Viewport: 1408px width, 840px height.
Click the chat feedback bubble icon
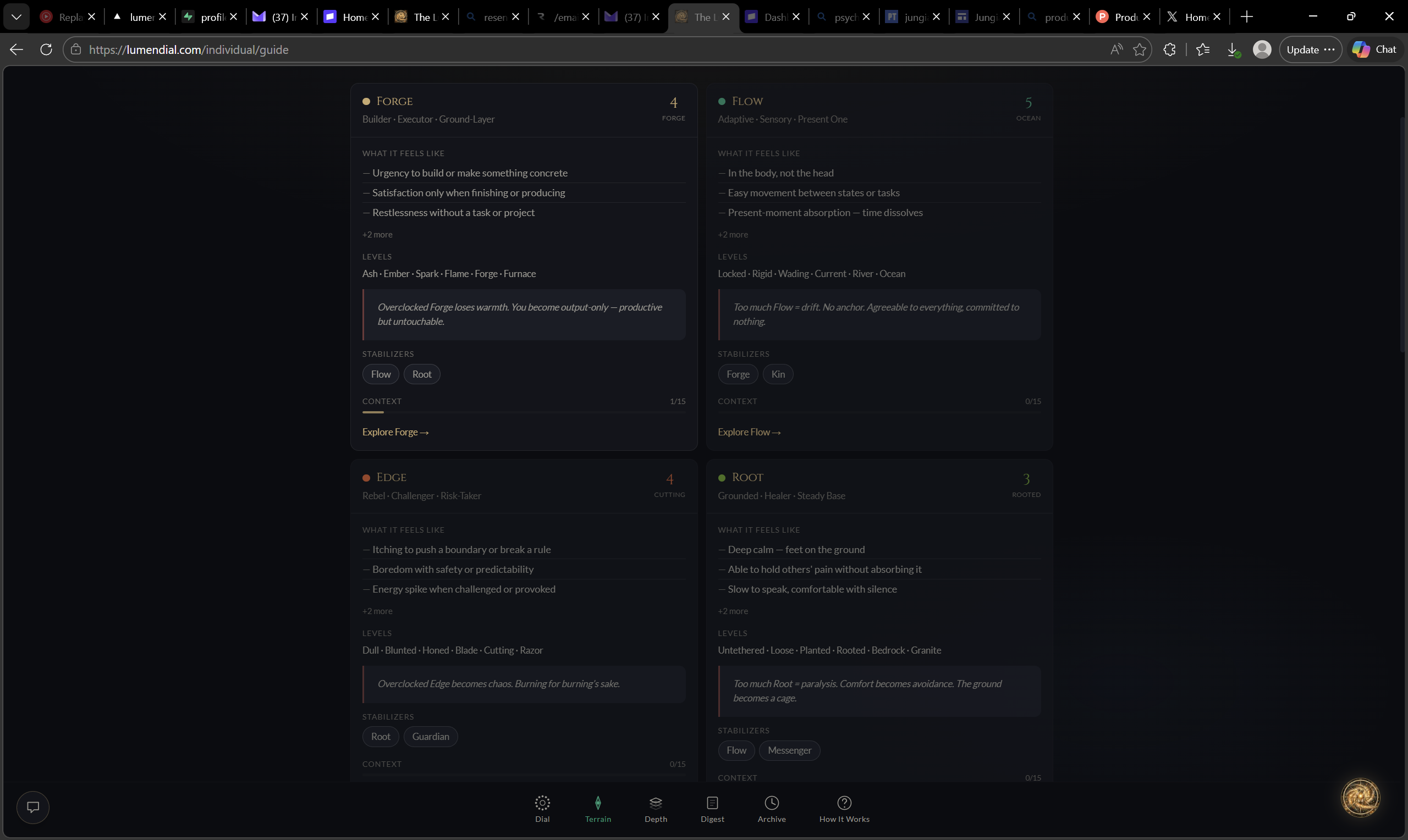pos(33,807)
